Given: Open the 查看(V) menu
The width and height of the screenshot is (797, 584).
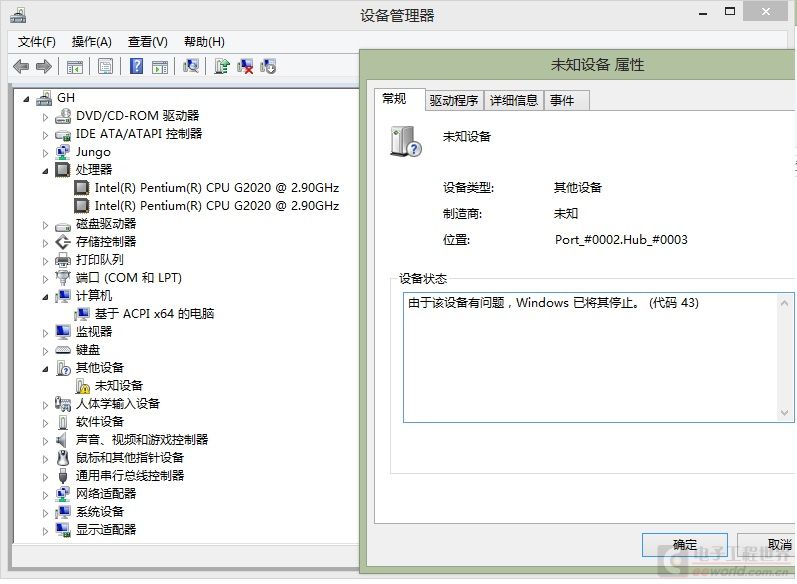Looking at the screenshot, I should pyautogui.click(x=147, y=42).
